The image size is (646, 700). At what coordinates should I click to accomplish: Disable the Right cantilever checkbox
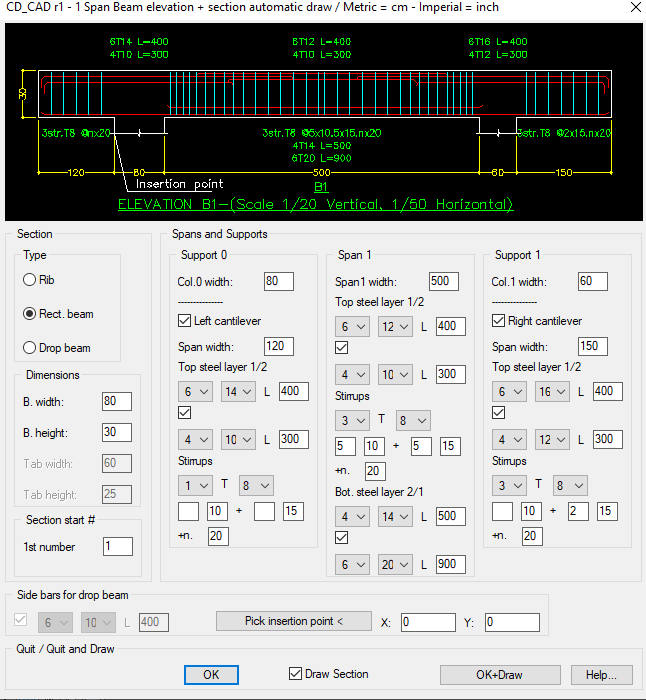[500, 321]
